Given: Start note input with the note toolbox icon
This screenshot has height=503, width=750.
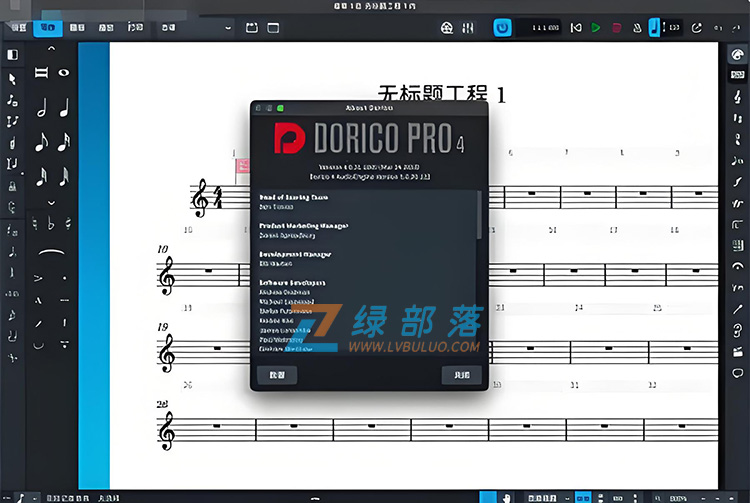Looking at the screenshot, I should click(x=12, y=100).
